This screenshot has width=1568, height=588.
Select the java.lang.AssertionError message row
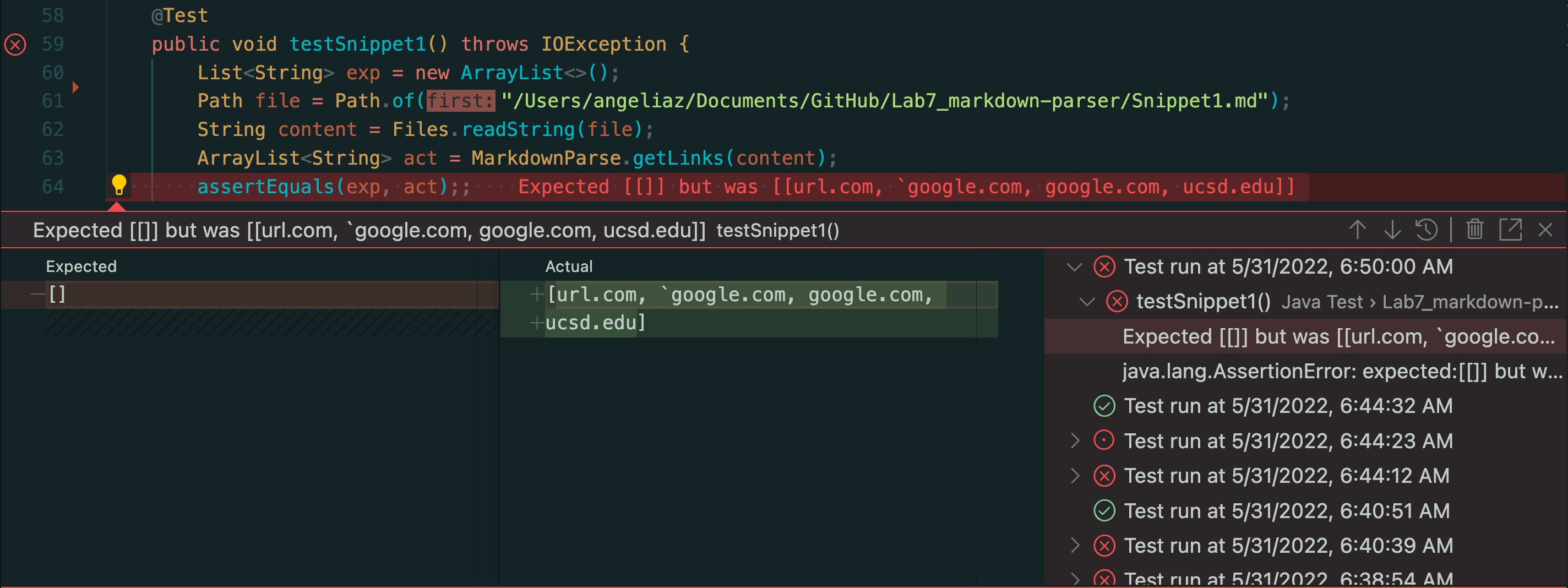point(1305,371)
